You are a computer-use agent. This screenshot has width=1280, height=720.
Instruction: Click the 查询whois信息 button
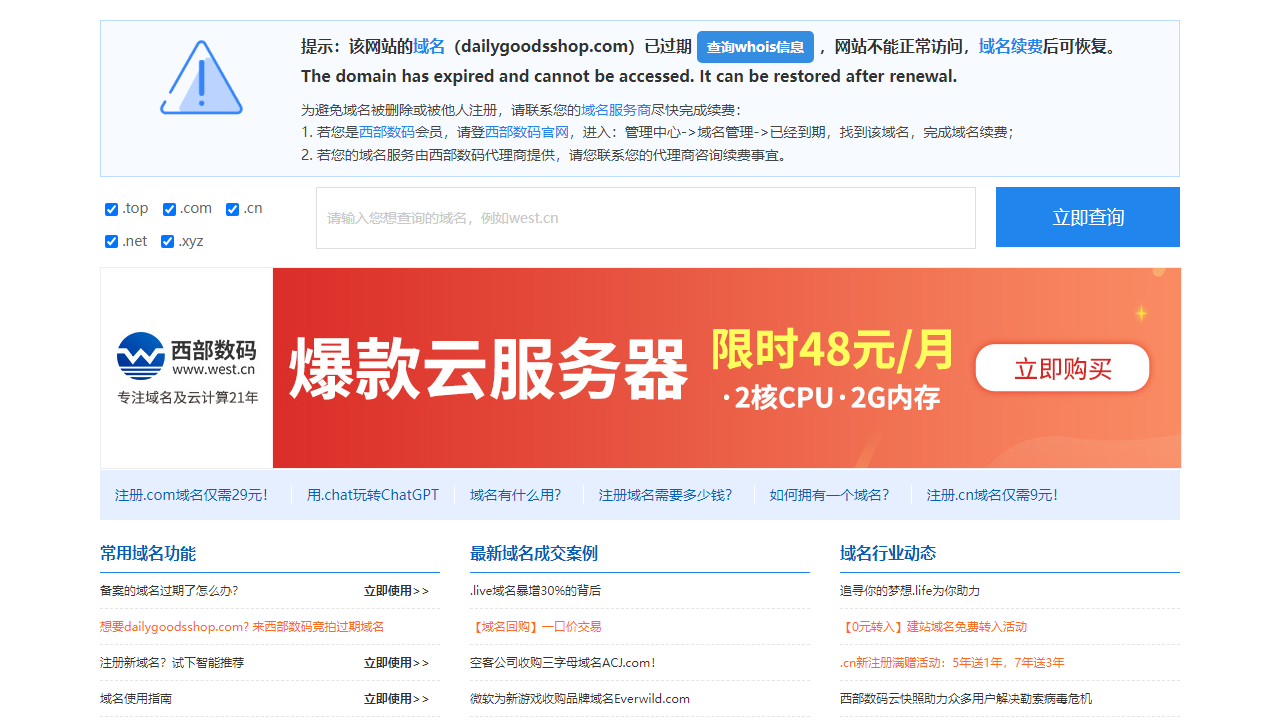(755, 47)
